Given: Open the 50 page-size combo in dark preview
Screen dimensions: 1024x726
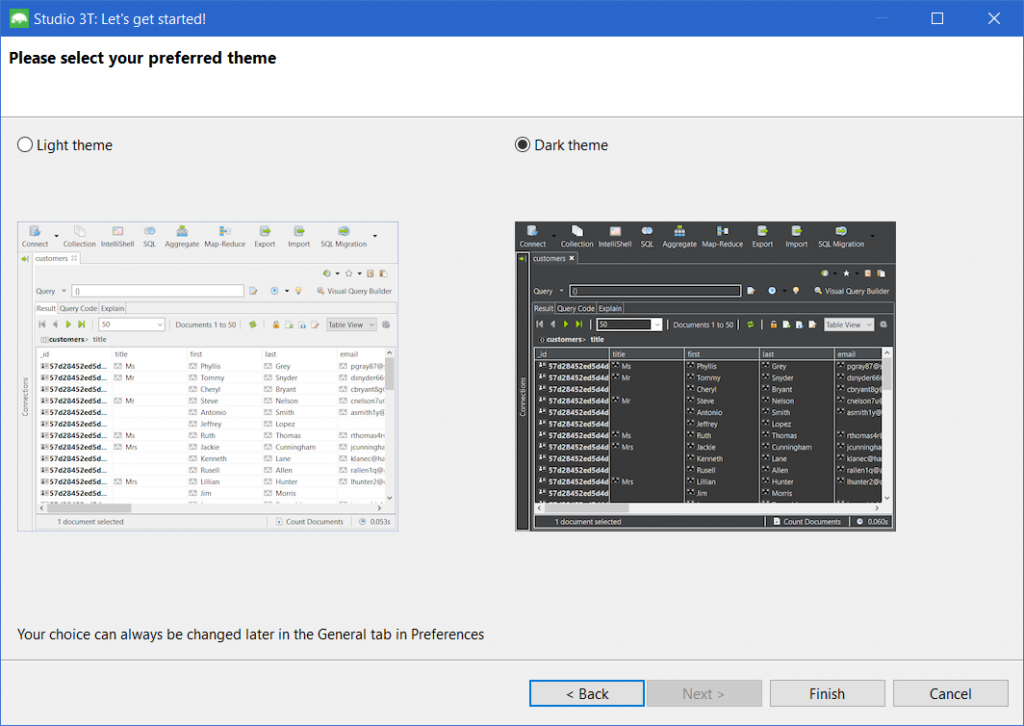Looking at the screenshot, I should (x=630, y=324).
